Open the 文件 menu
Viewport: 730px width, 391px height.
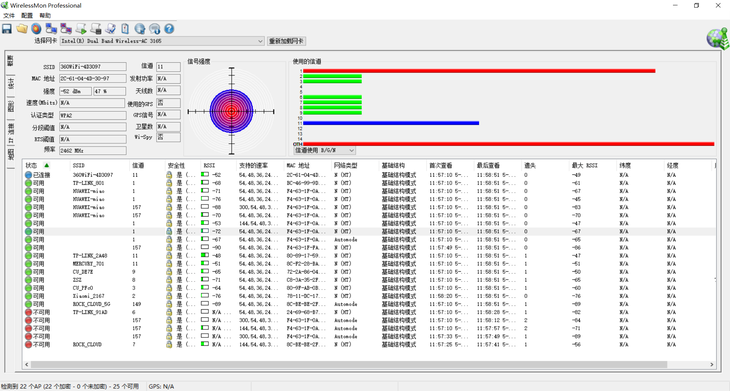[9, 15]
